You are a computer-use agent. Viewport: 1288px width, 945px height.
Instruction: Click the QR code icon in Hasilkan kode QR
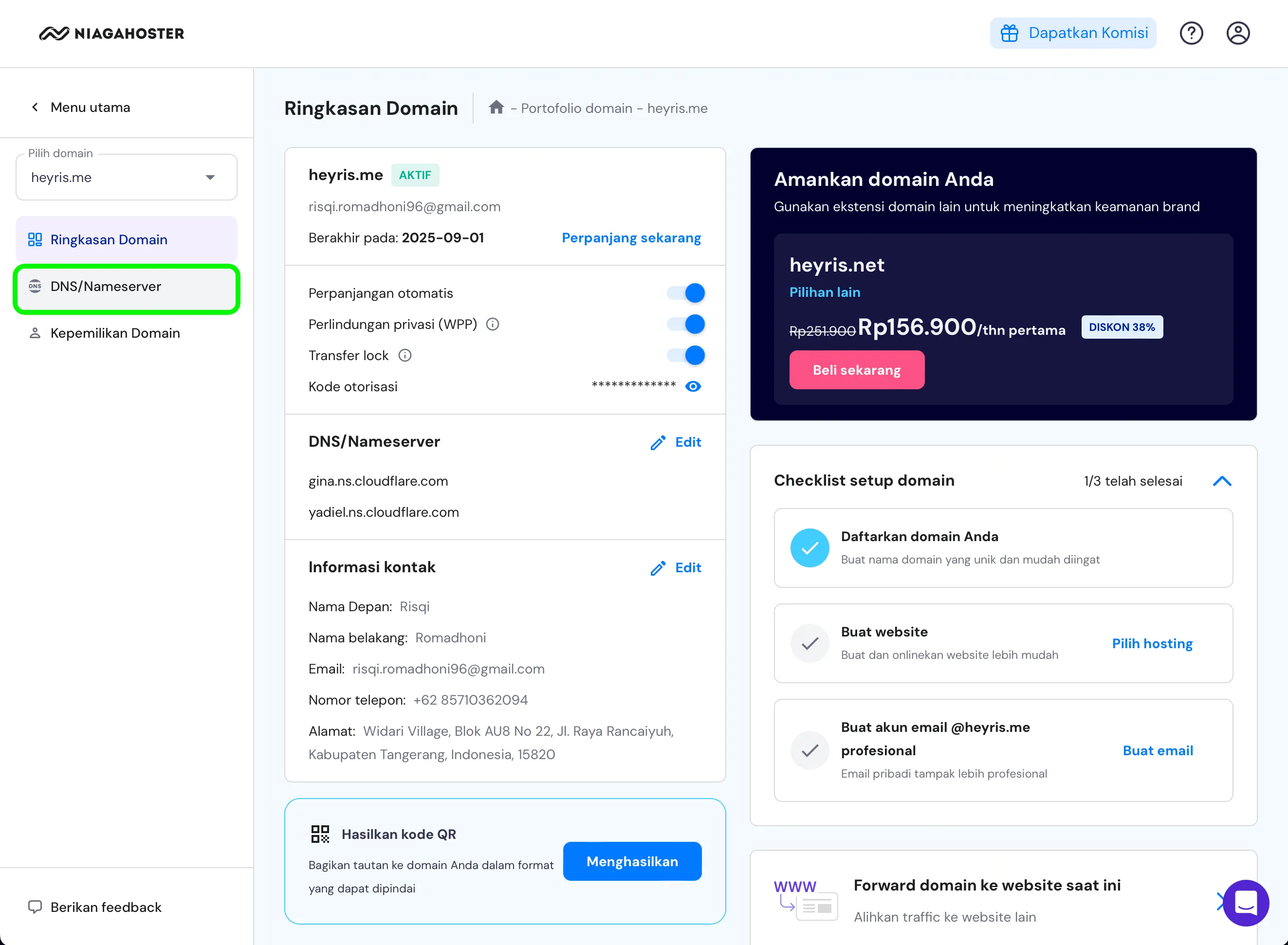[x=320, y=834]
